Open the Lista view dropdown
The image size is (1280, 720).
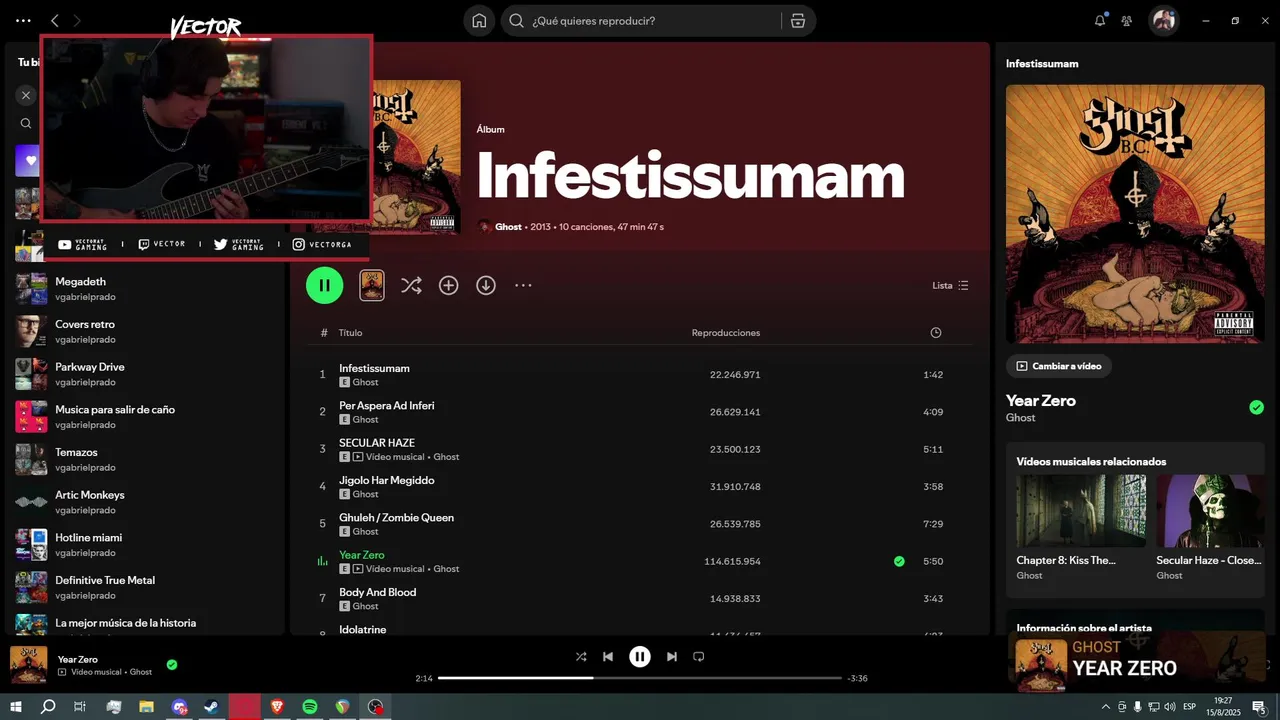(950, 285)
